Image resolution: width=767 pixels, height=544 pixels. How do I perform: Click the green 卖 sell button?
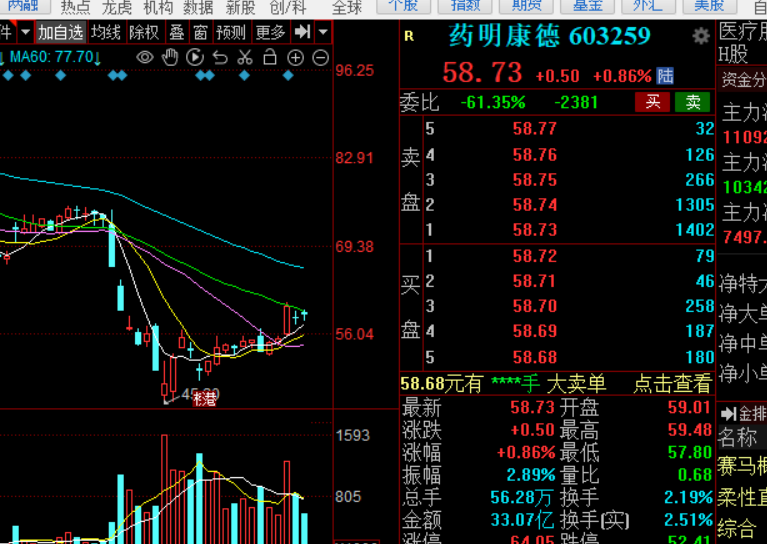point(692,102)
